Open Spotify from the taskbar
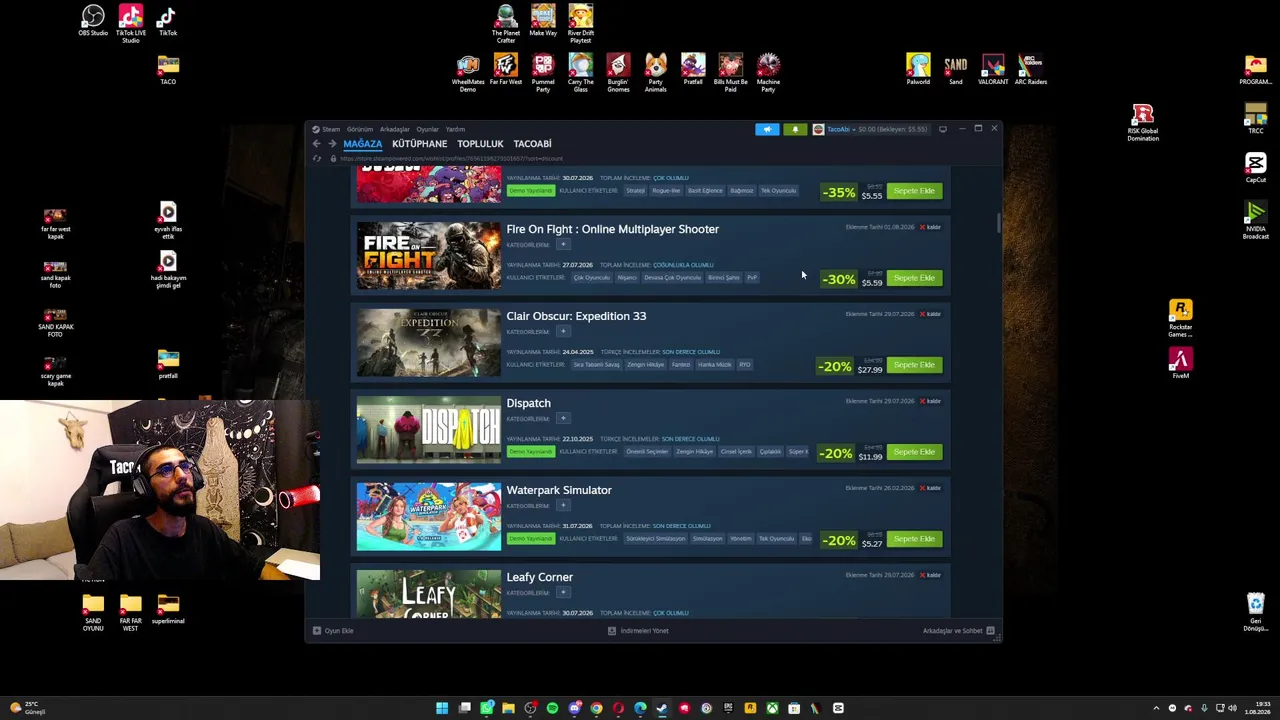The width and height of the screenshot is (1280, 720). click(x=552, y=708)
